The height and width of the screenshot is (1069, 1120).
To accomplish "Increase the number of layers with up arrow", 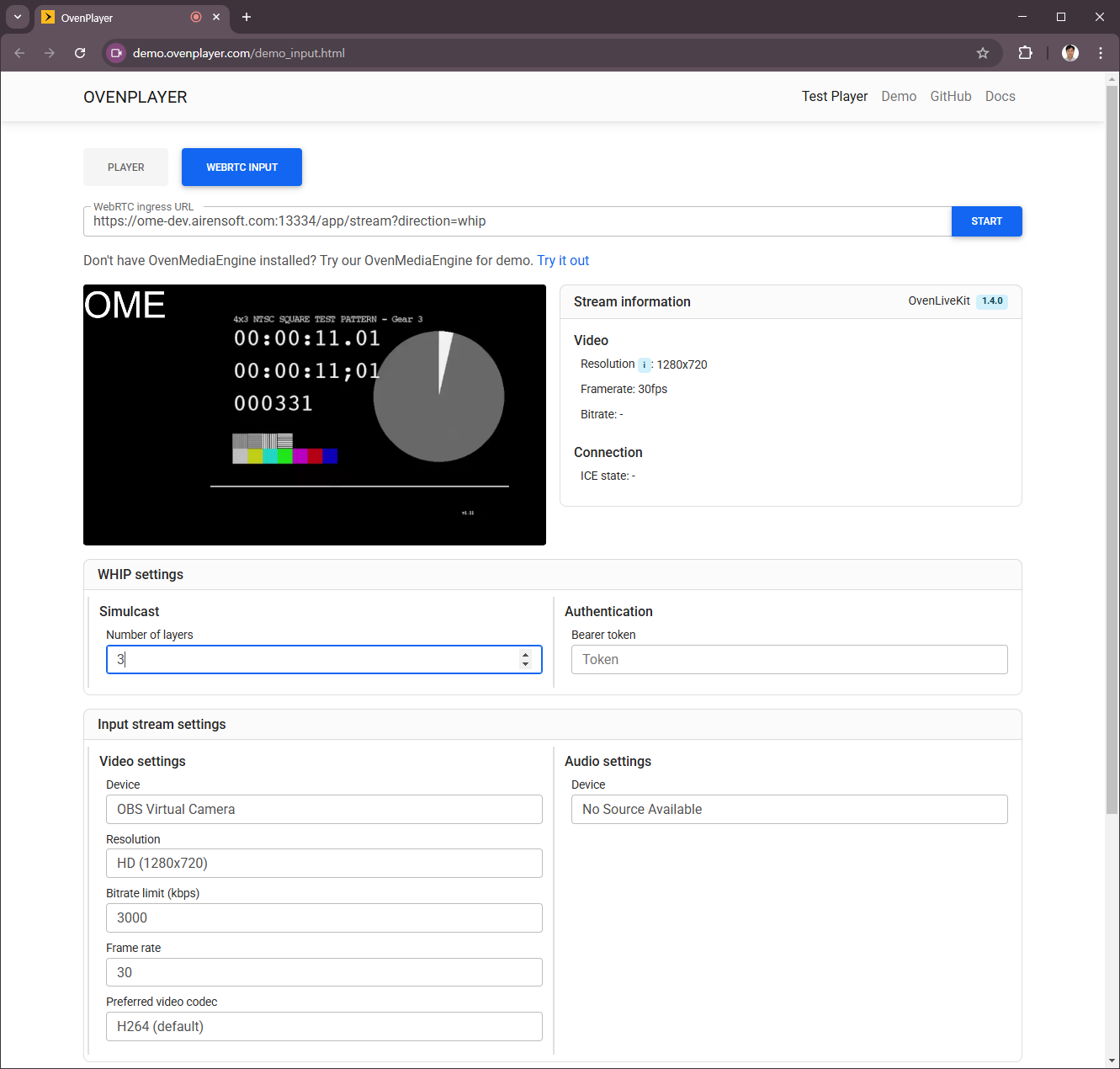I will click(526, 655).
